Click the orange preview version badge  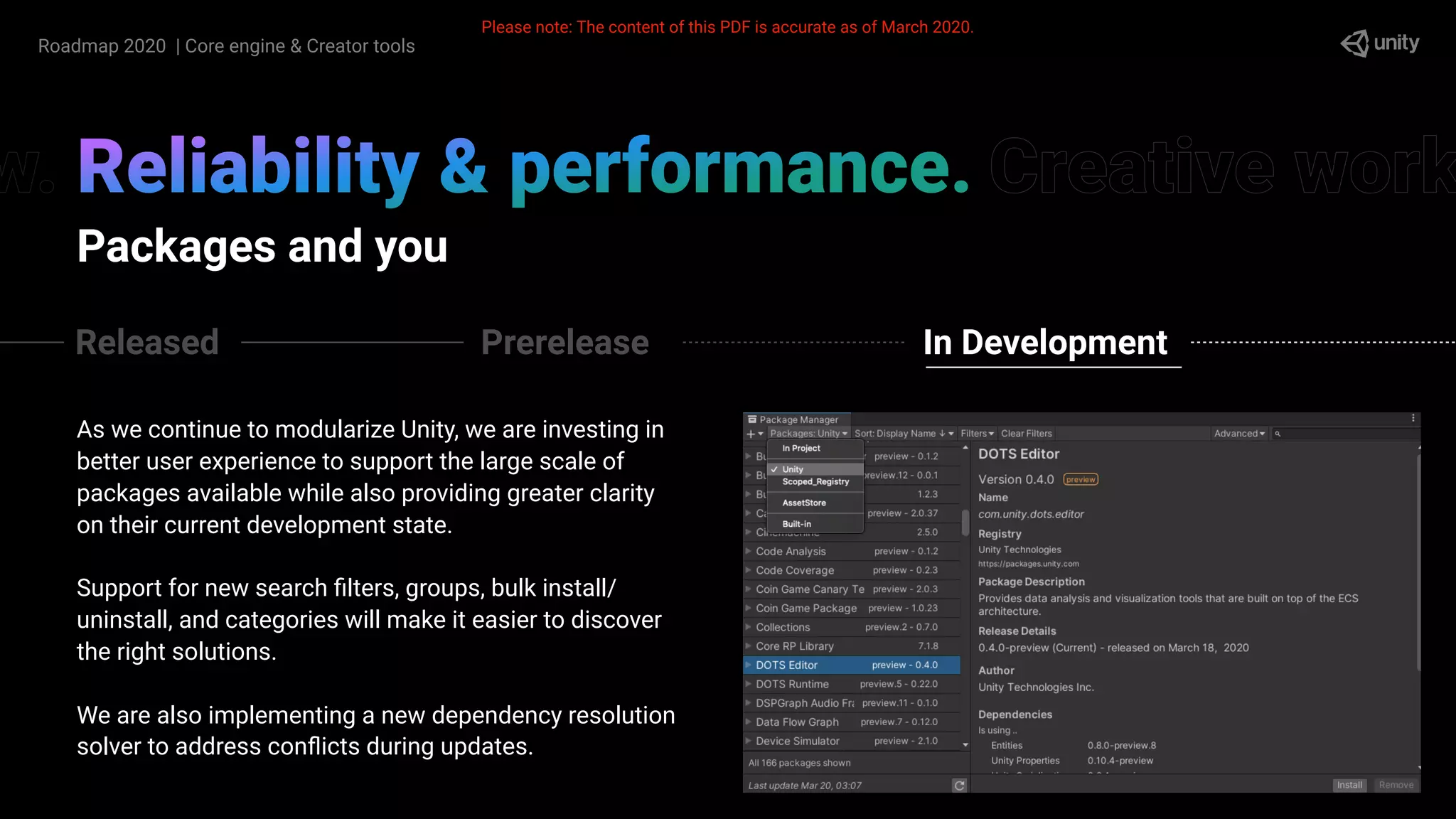tap(1081, 480)
